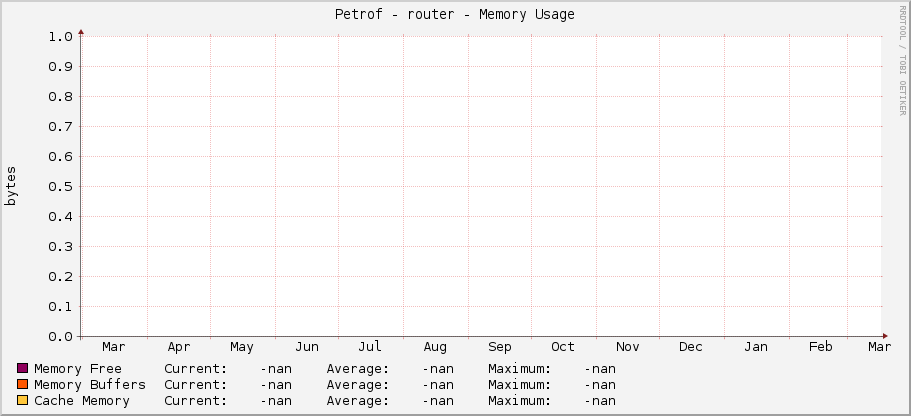Click the 'Jul' month label on the x-axis
911x416 pixels.
[370, 347]
